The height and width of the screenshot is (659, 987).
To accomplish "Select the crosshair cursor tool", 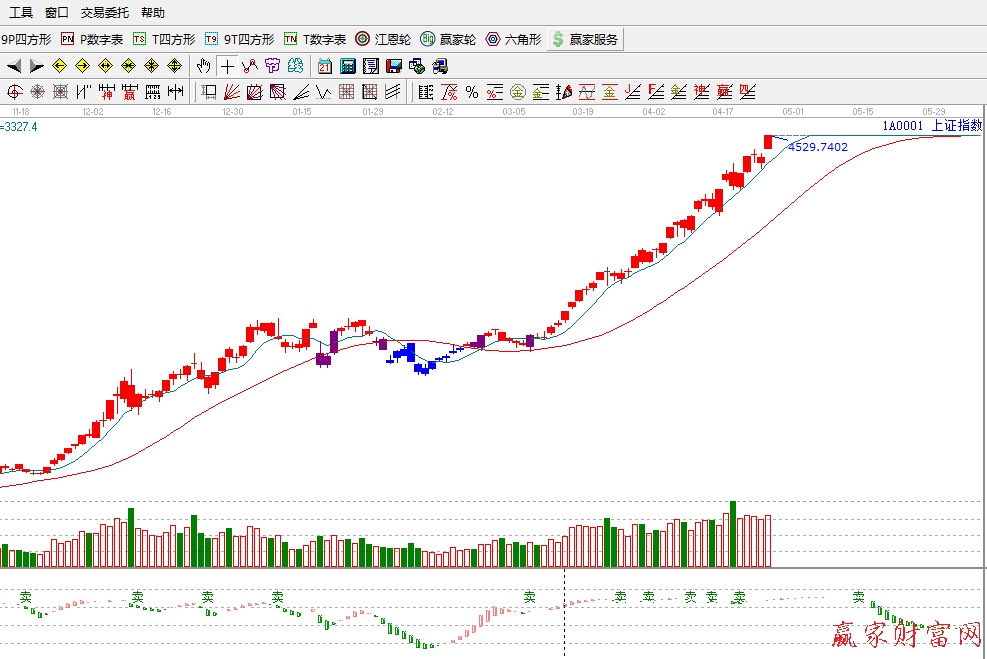I will tap(227, 66).
